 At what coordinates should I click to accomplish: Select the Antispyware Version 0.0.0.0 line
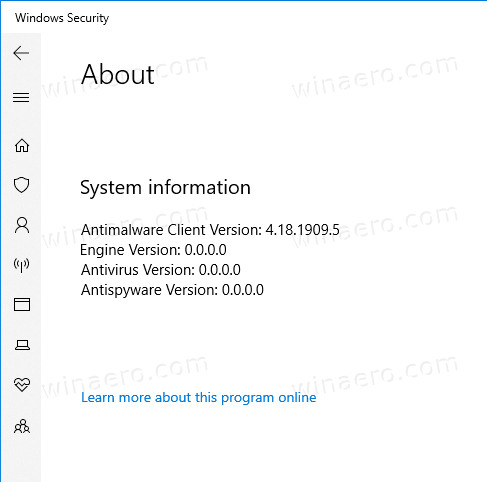pyautogui.click(x=172, y=290)
